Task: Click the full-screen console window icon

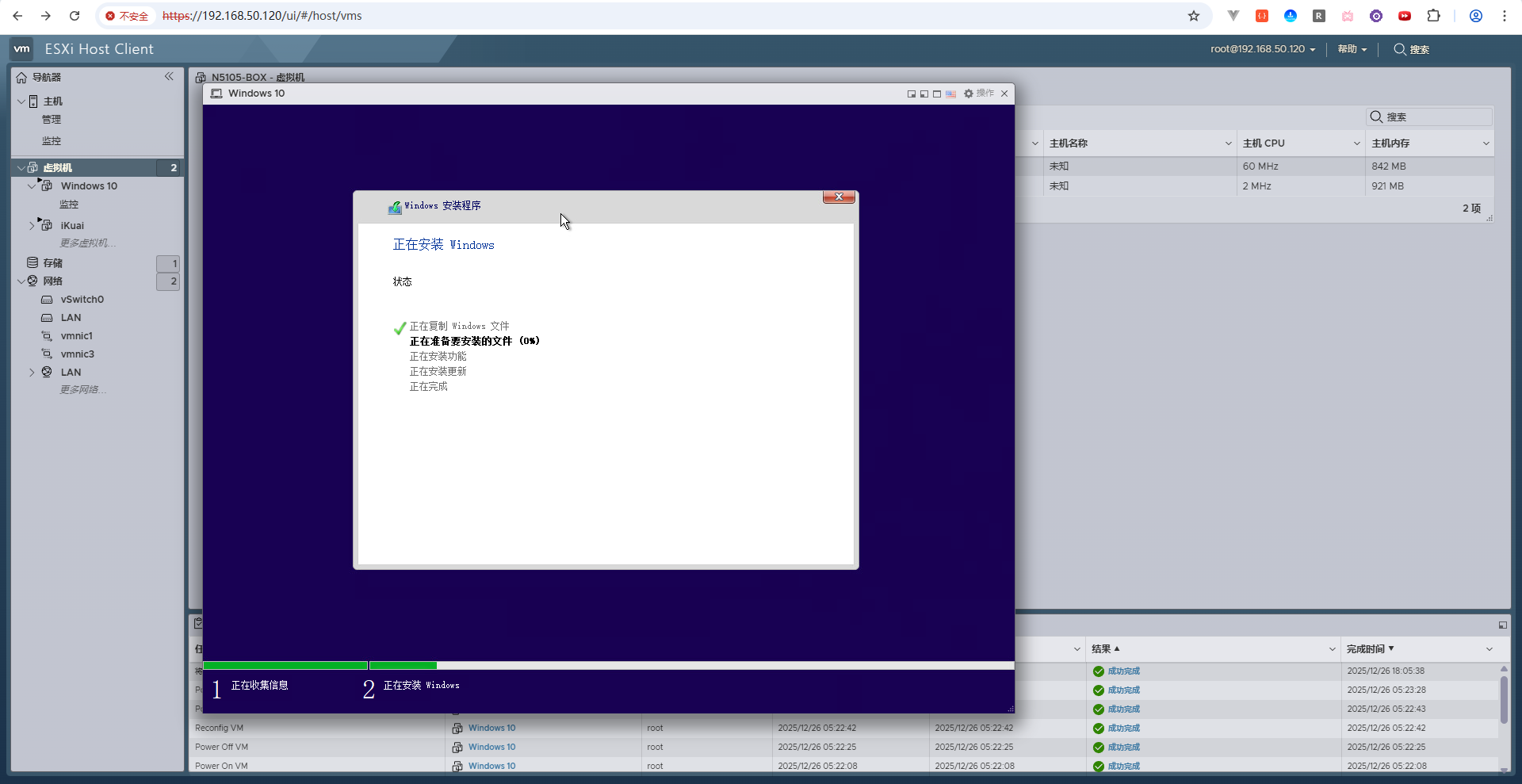Action: [x=937, y=94]
